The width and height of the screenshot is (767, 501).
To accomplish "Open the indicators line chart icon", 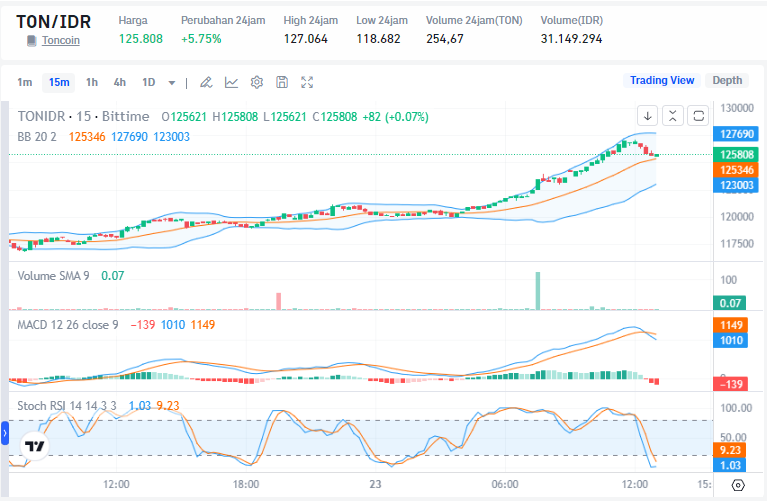I will (231, 82).
